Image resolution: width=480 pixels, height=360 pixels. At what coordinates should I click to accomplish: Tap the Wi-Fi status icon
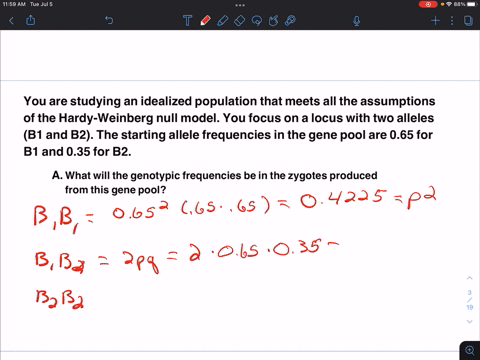pyautogui.click(x=449, y=4)
